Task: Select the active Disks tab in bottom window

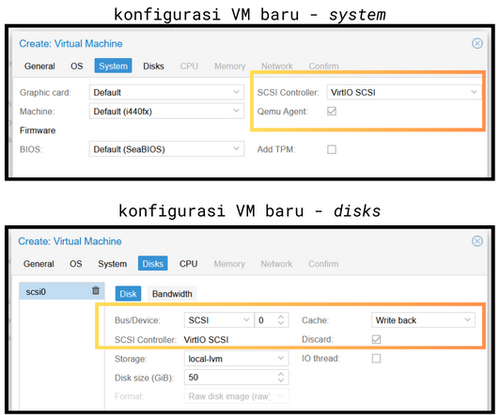Action: point(153,263)
